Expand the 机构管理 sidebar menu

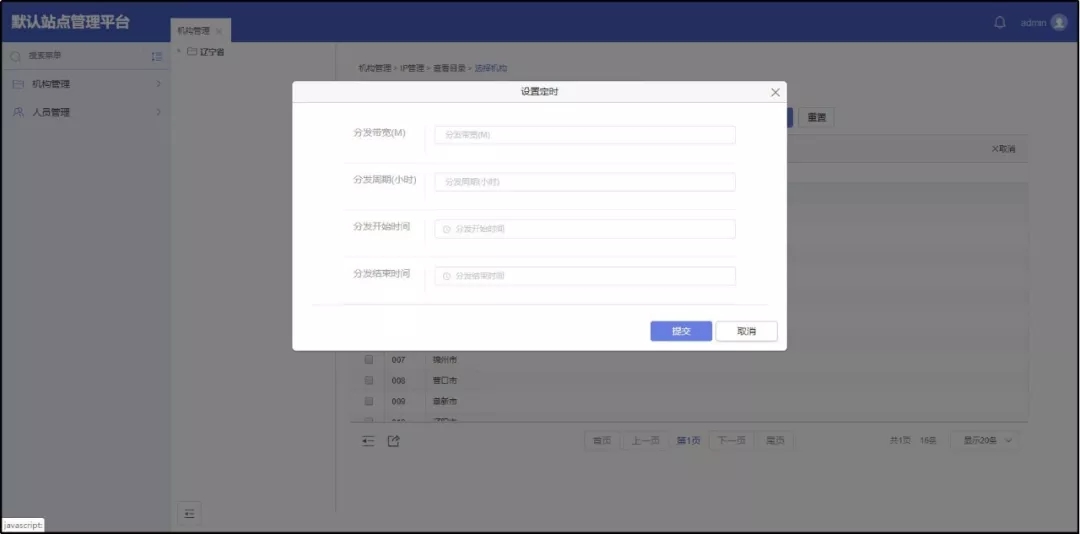(85, 84)
